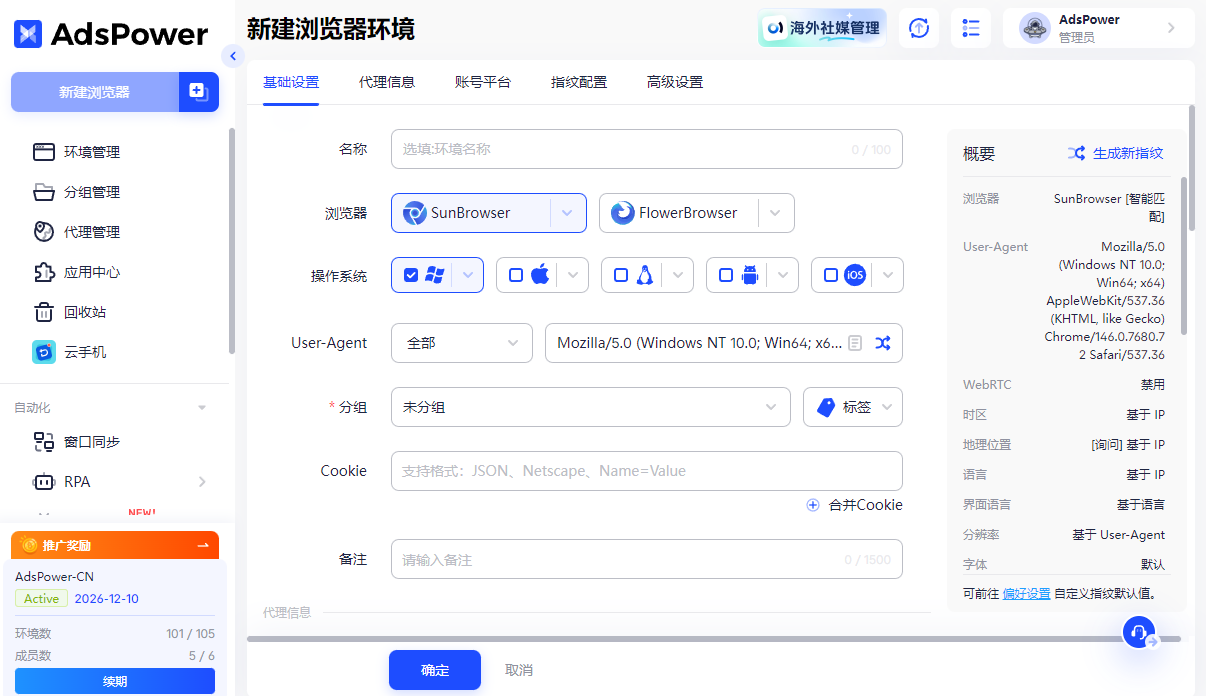Click the 续期 renew button
This screenshot has width=1206, height=696.
pos(115,681)
